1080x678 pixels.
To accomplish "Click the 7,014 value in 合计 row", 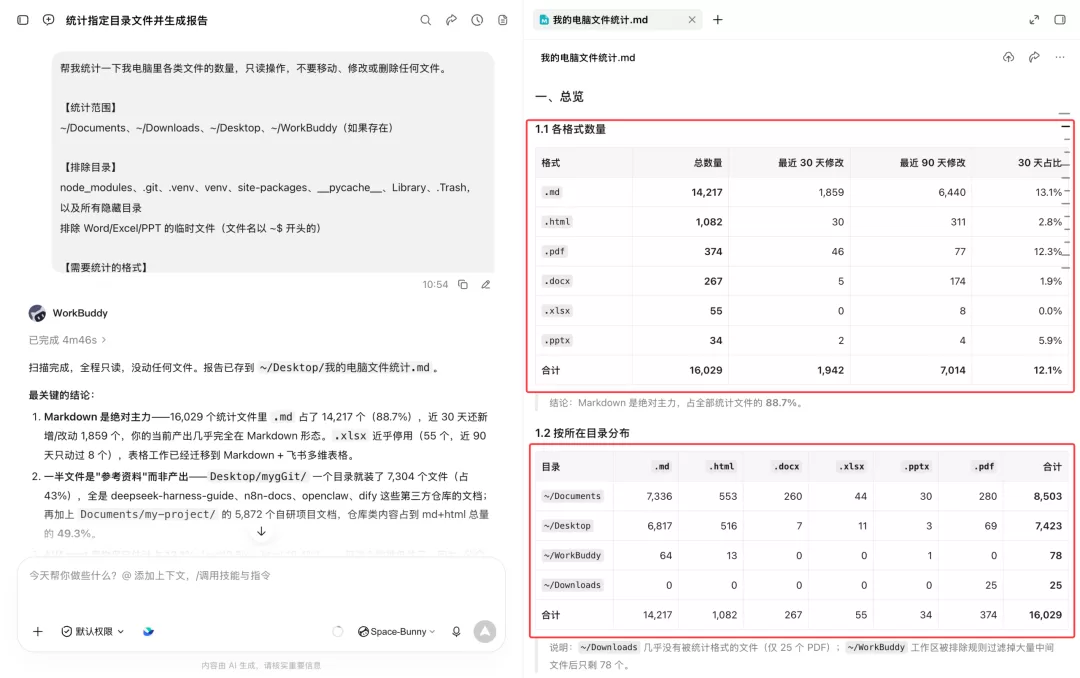I will point(953,370).
